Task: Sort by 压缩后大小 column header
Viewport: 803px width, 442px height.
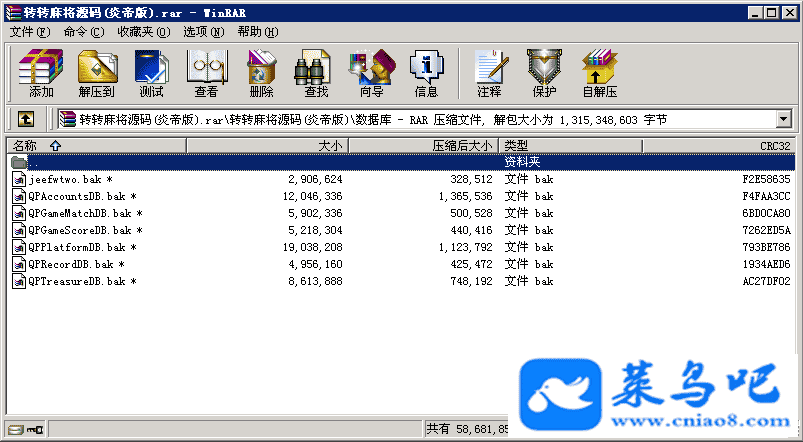Action: (x=422, y=146)
